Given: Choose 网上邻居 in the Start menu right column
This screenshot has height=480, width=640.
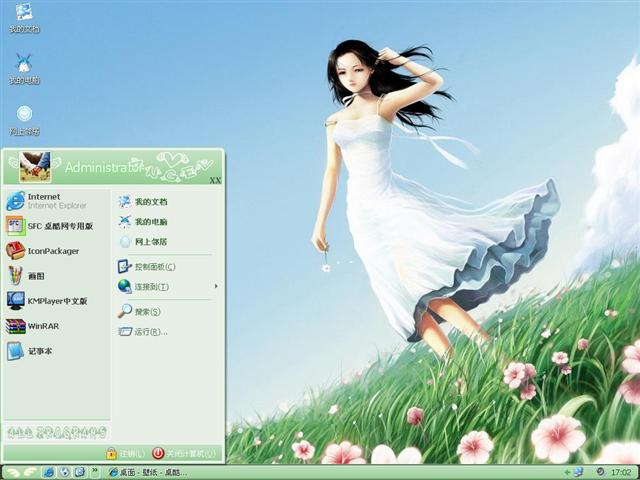Looking at the screenshot, I should point(143,242).
